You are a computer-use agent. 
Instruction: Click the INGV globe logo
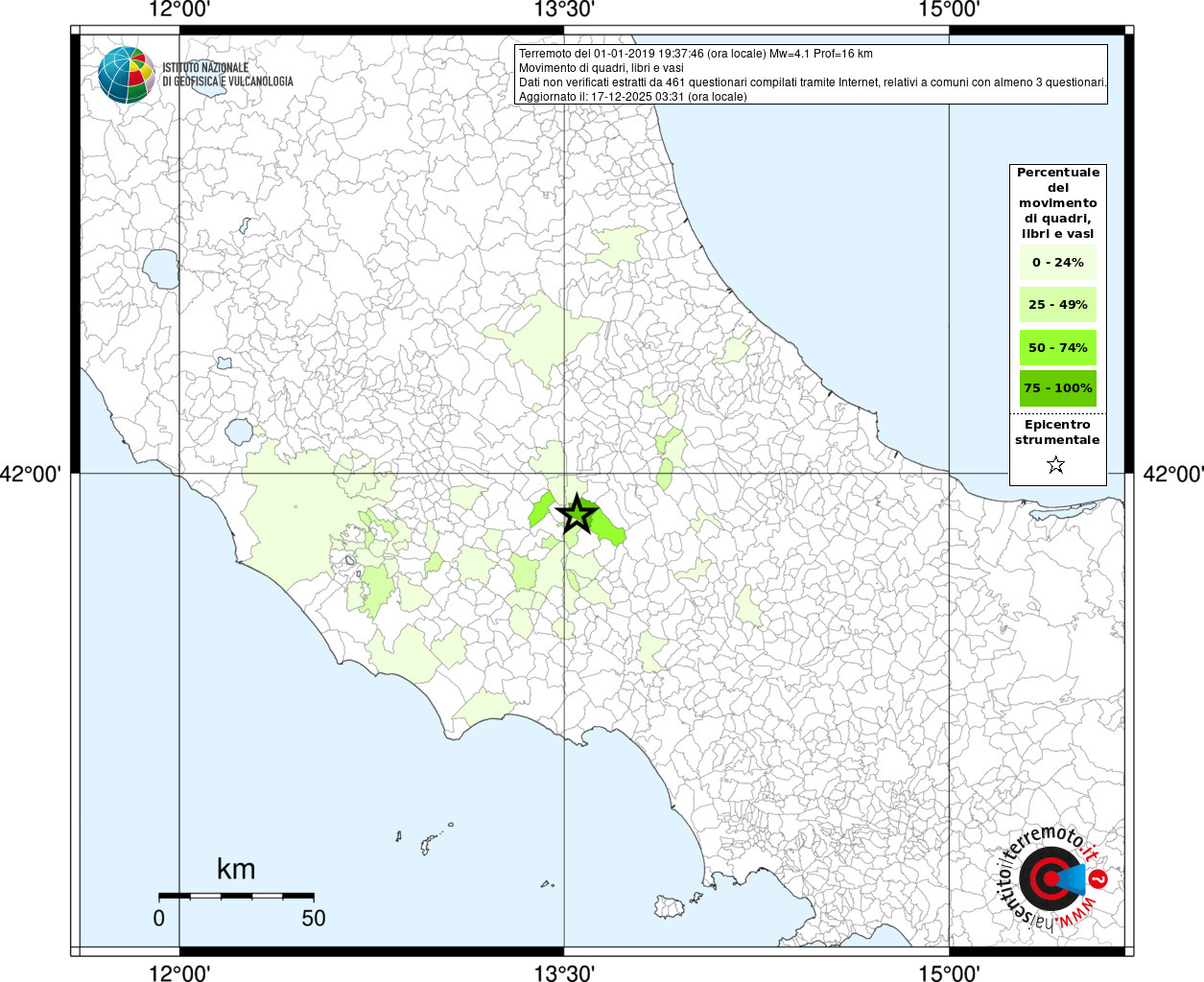(127, 75)
